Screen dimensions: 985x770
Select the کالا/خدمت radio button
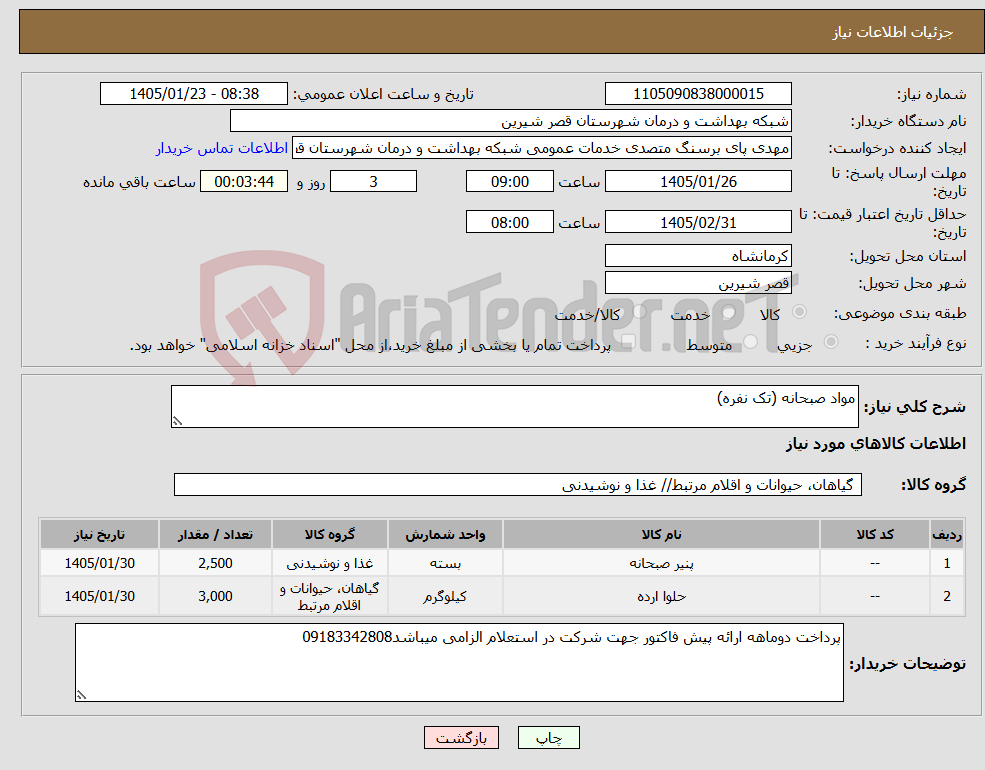[x=639, y=312]
